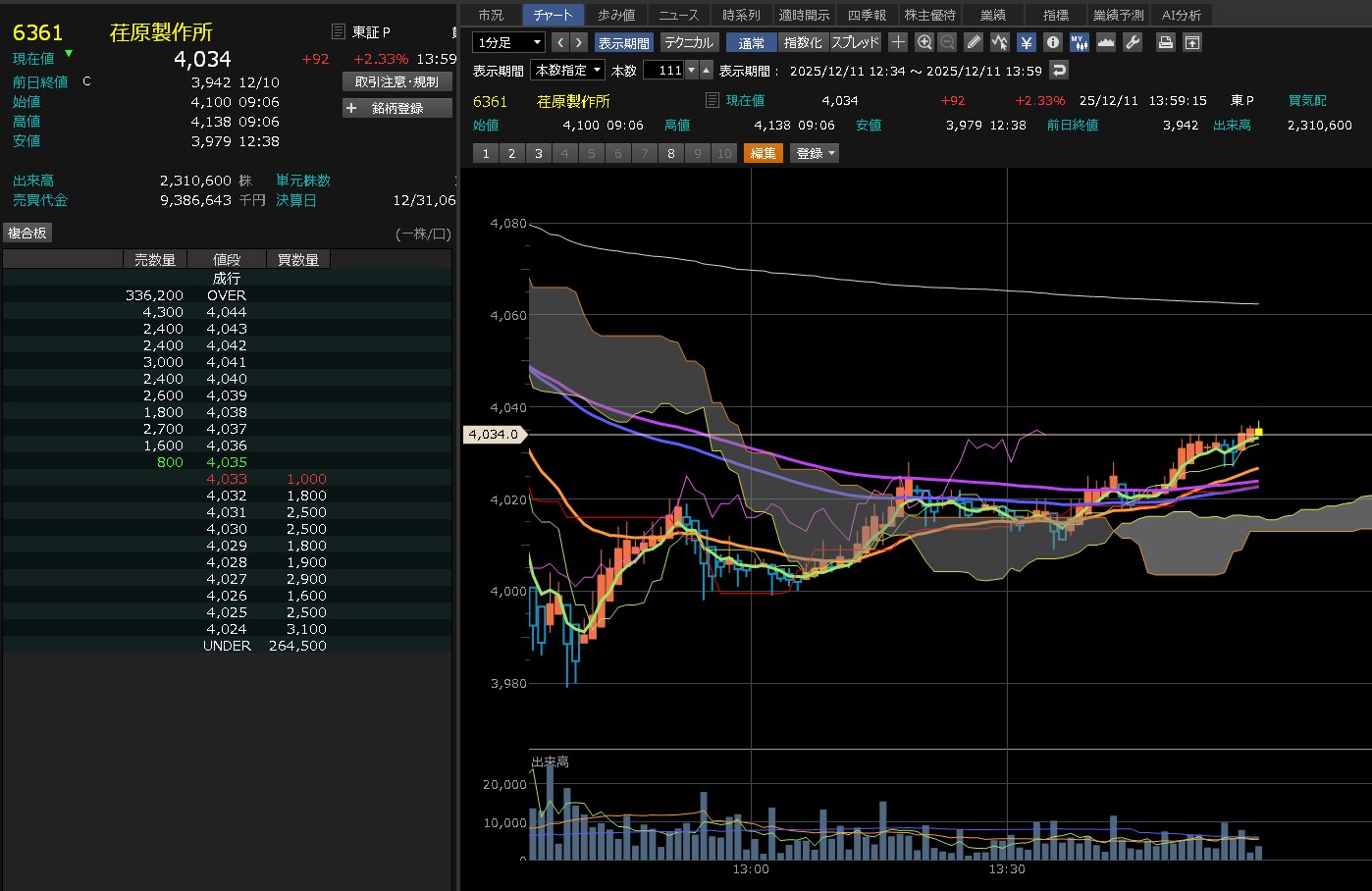This screenshot has height=891, width=1372.
Task: Switch chart mode to スプレッド
Action: click(855, 42)
